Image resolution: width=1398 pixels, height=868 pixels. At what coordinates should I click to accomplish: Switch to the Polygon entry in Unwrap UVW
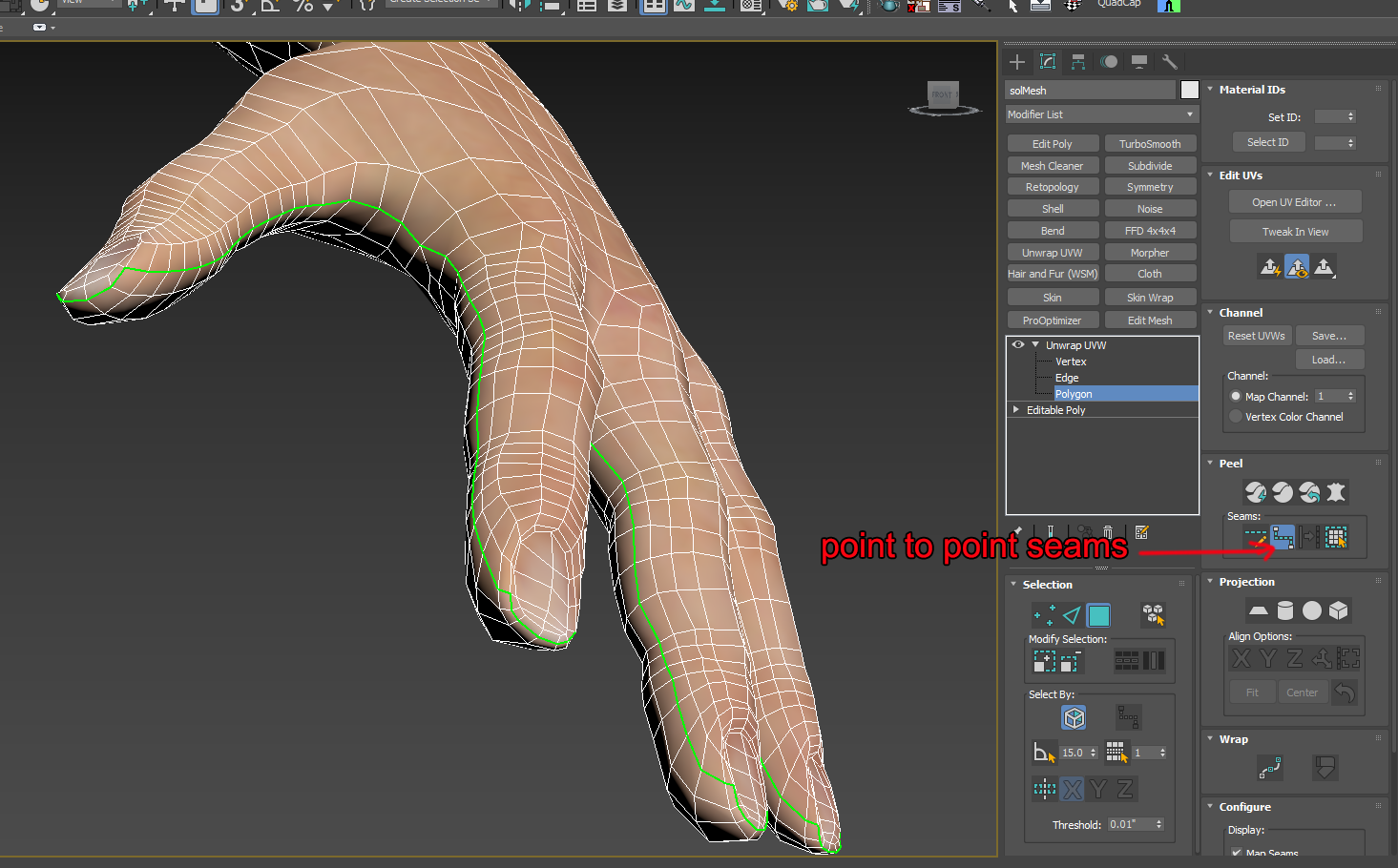point(1074,393)
